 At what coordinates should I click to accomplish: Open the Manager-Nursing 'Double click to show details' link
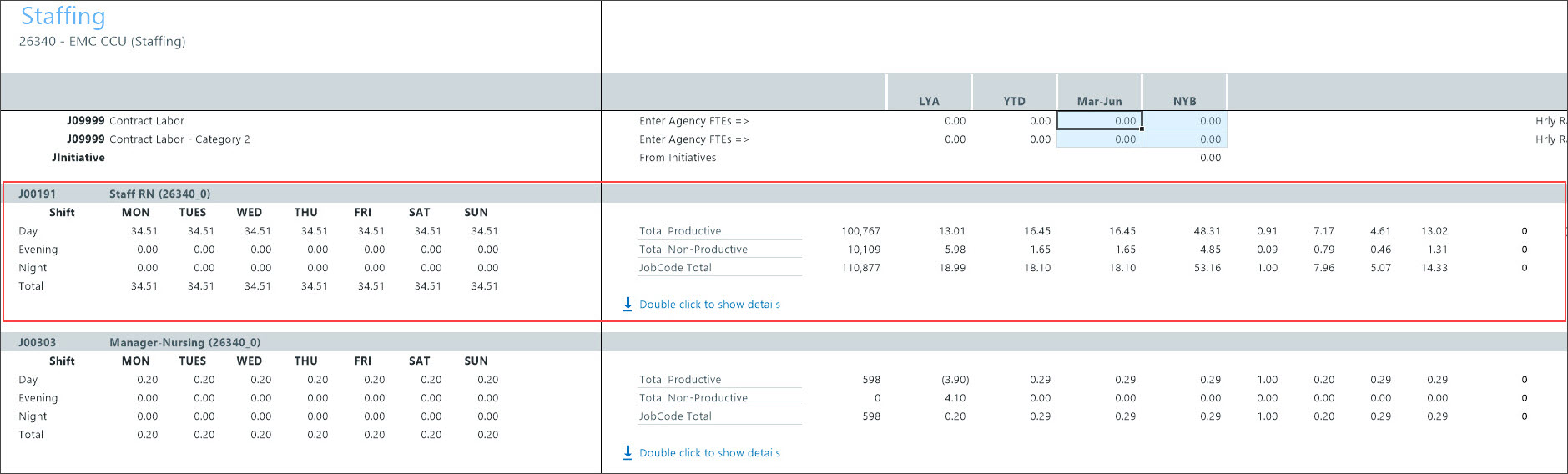coord(709,453)
